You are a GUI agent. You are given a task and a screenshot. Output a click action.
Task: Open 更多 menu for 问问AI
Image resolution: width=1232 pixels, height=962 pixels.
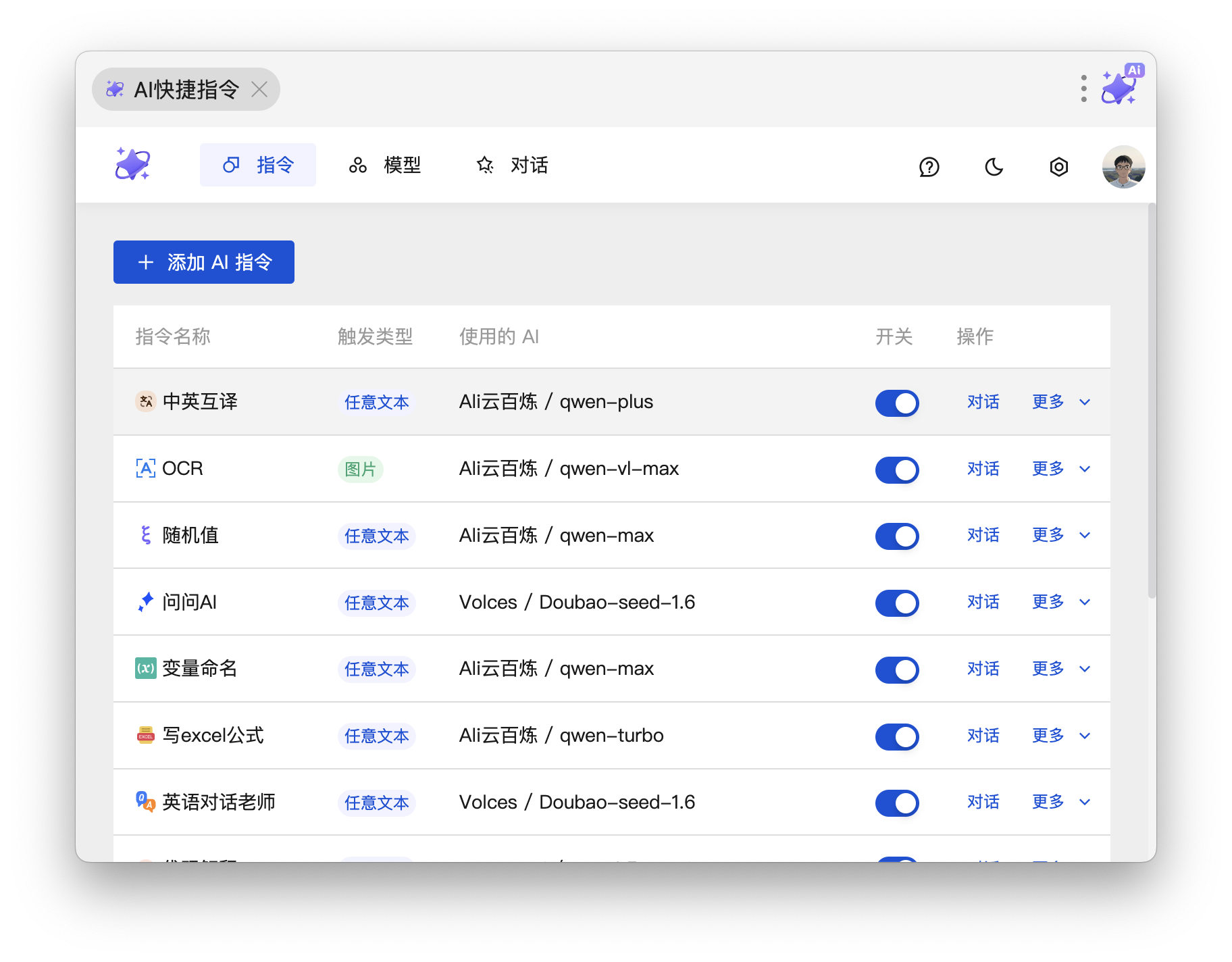1061,602
